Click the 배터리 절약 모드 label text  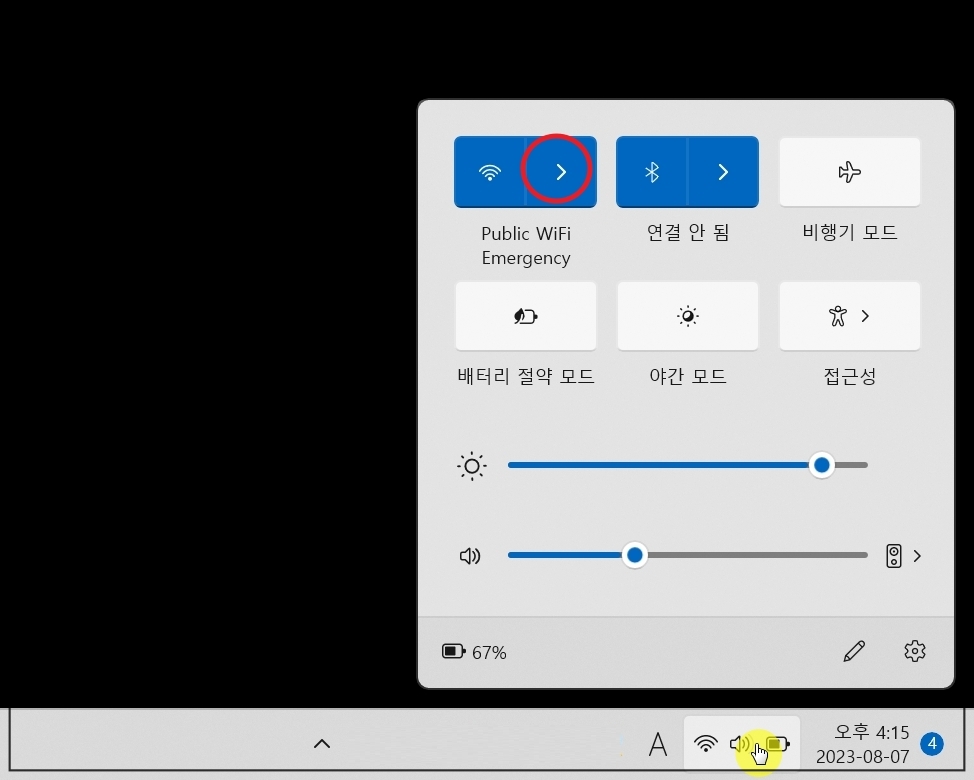526,376
